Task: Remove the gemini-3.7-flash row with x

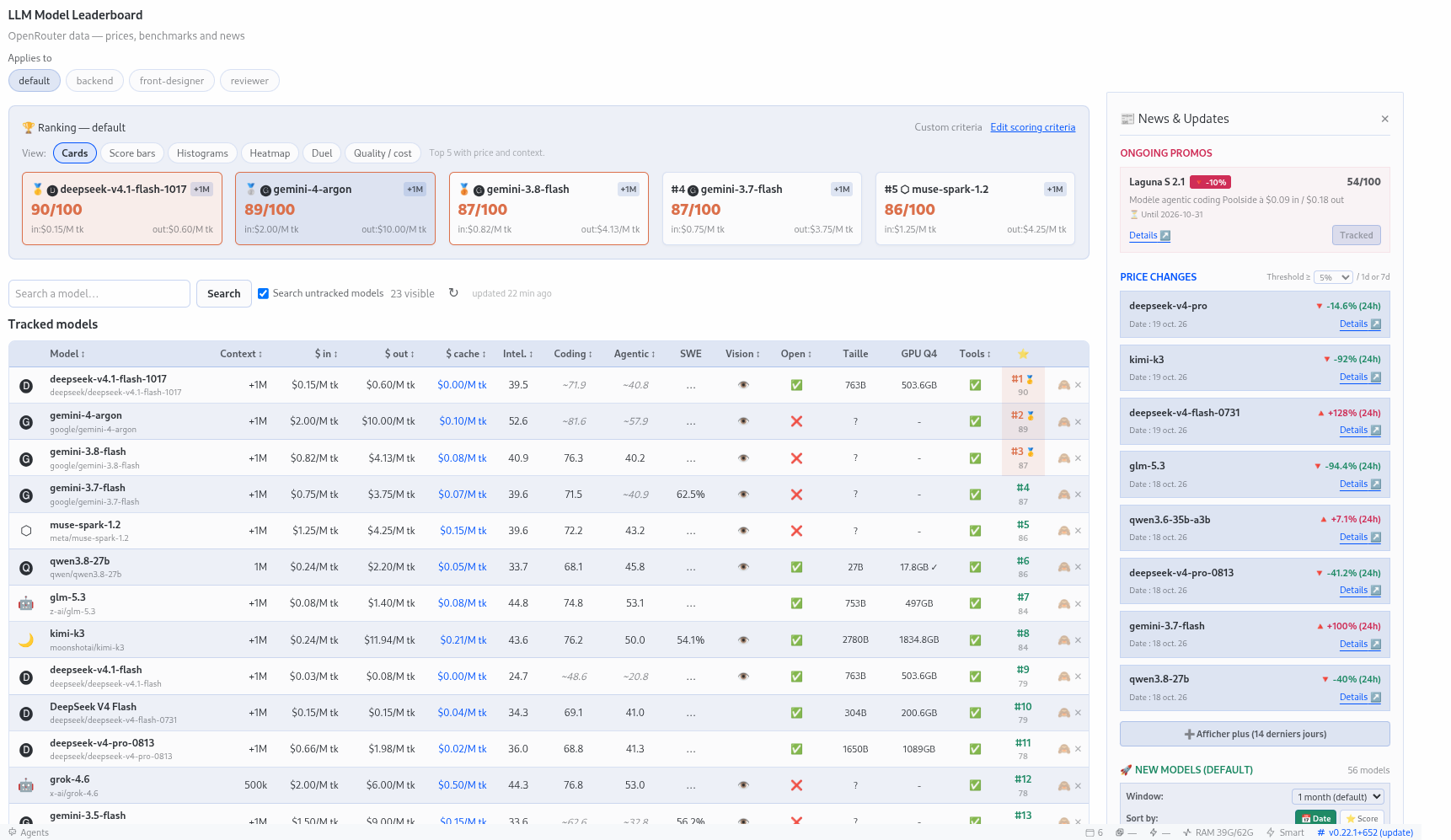Action: coord(1078,495)
